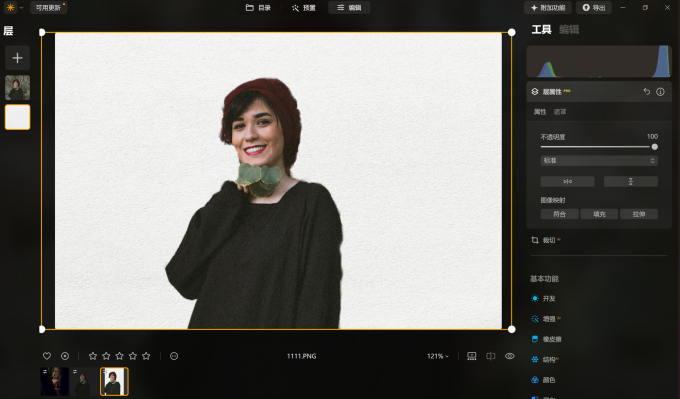Rate photo five stars

pos(146,356)
